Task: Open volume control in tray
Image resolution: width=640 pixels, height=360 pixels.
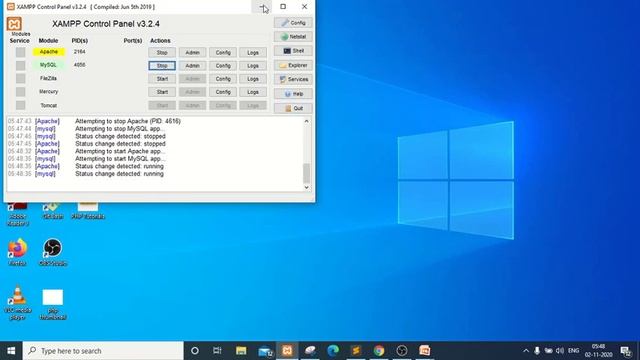Action: (560, 351)
